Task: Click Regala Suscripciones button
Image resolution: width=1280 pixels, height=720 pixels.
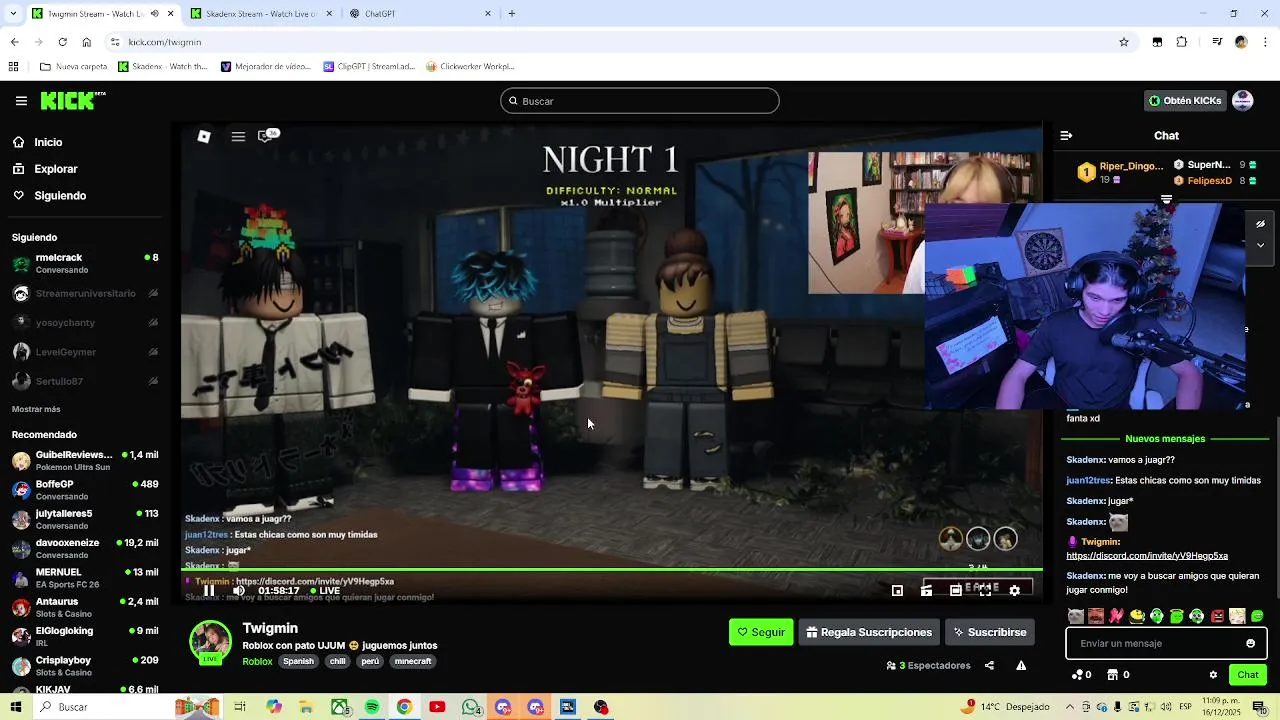Action: pos(869,632)
